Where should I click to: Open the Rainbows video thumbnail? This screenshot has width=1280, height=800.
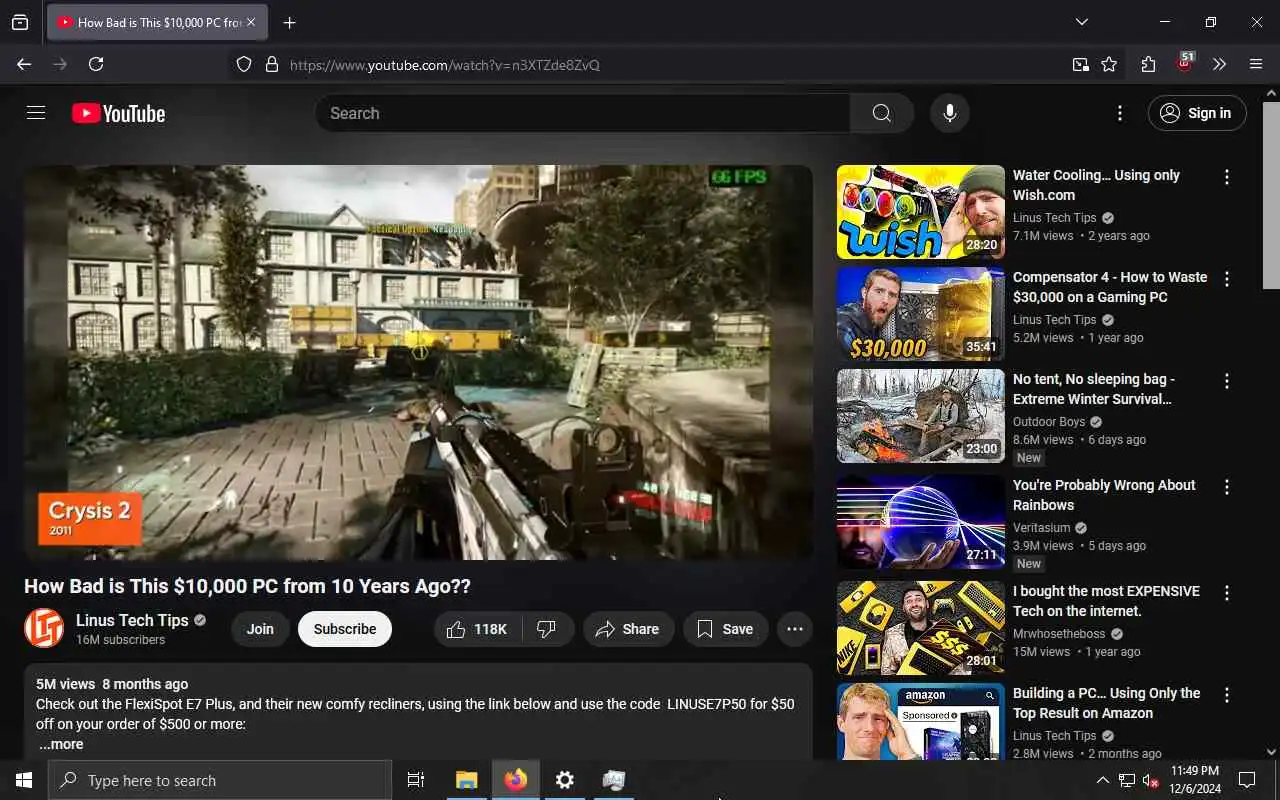(921, 522)
